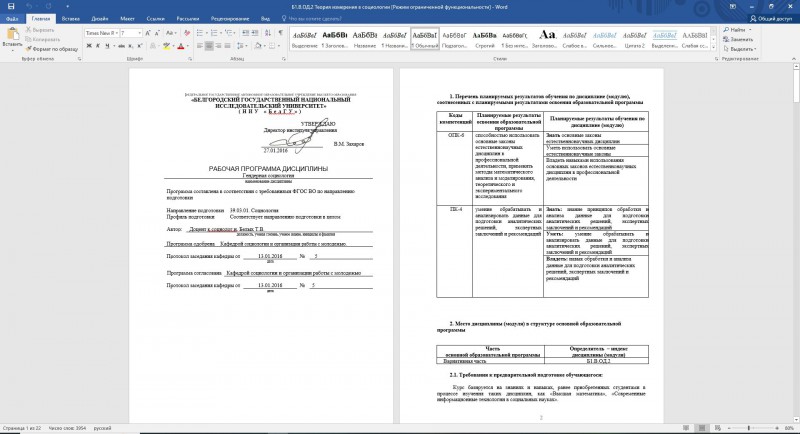Switch to Ссылки tab
The height and width of the screenshot is (434, 800).
coord(155,19)
